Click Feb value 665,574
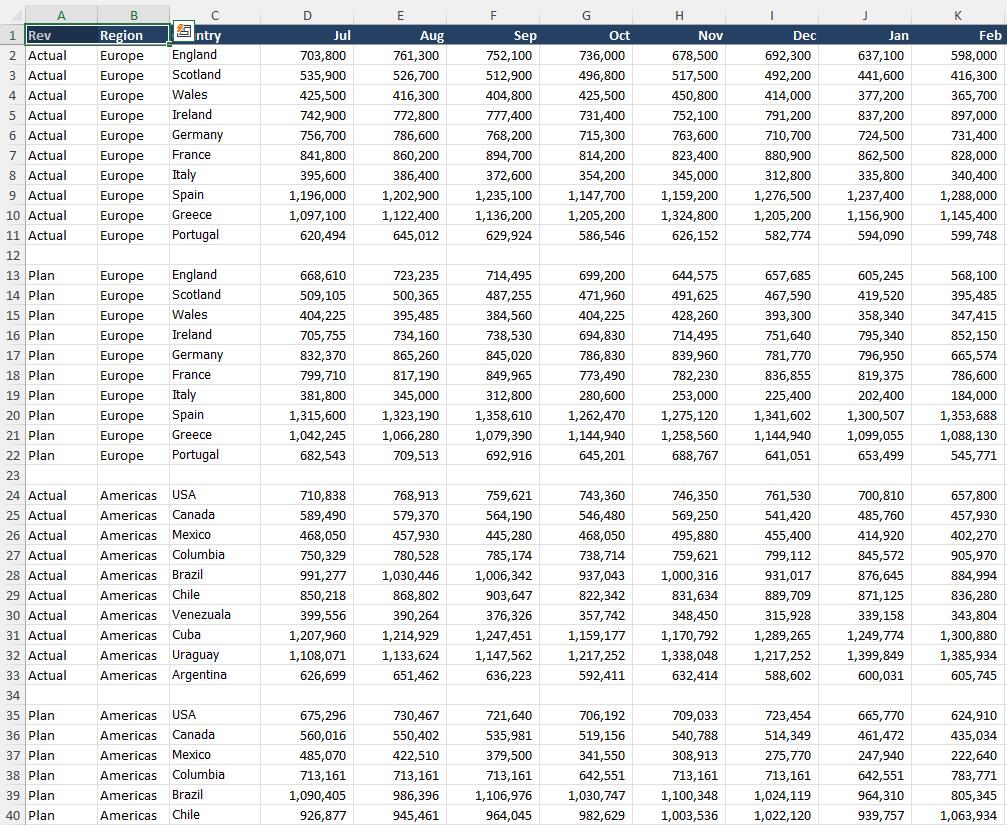Image resolution: width=1007 pixels, height=825 pixels. coord(959,355)
